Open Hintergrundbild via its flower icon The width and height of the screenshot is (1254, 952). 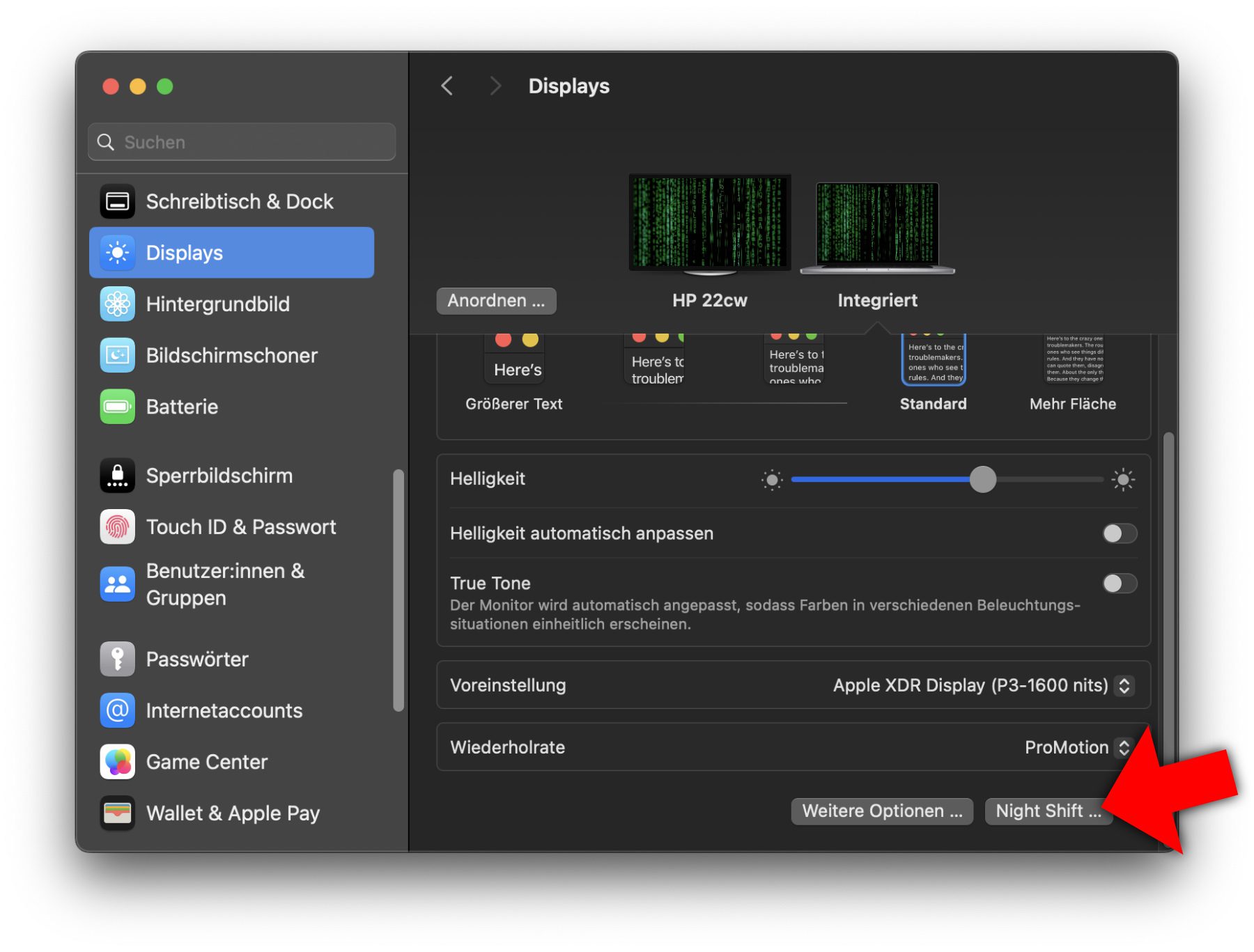click(x=117, y=304)
